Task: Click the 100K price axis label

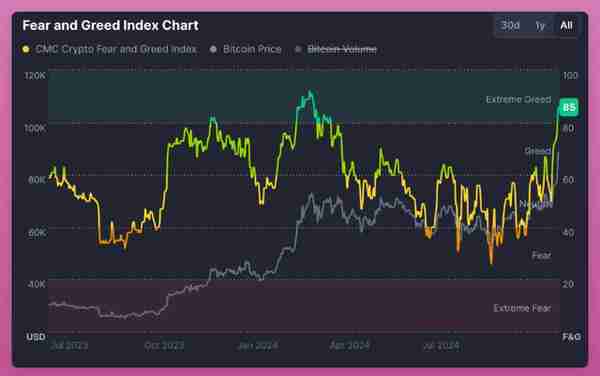Action: coord(35,128)
